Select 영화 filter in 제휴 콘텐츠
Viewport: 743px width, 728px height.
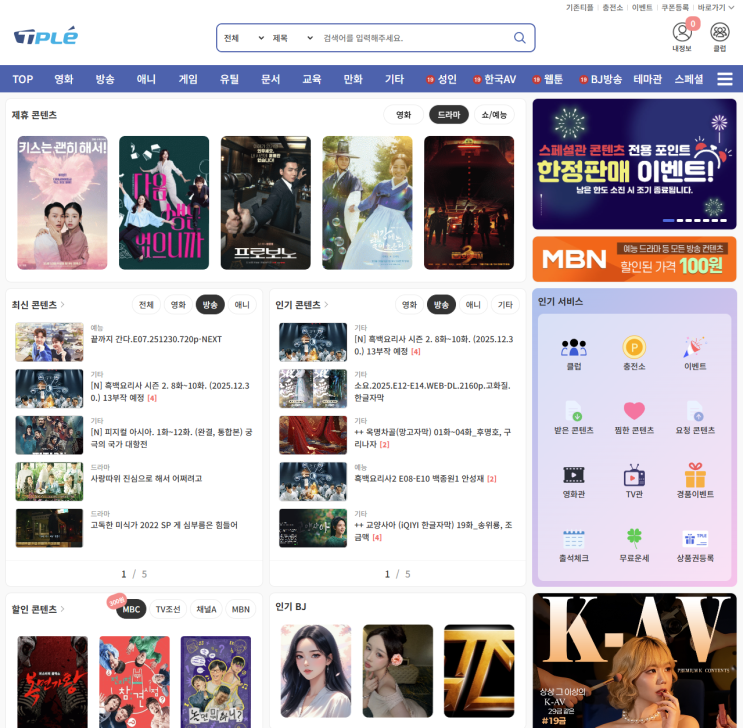click(x=403, y=115)
